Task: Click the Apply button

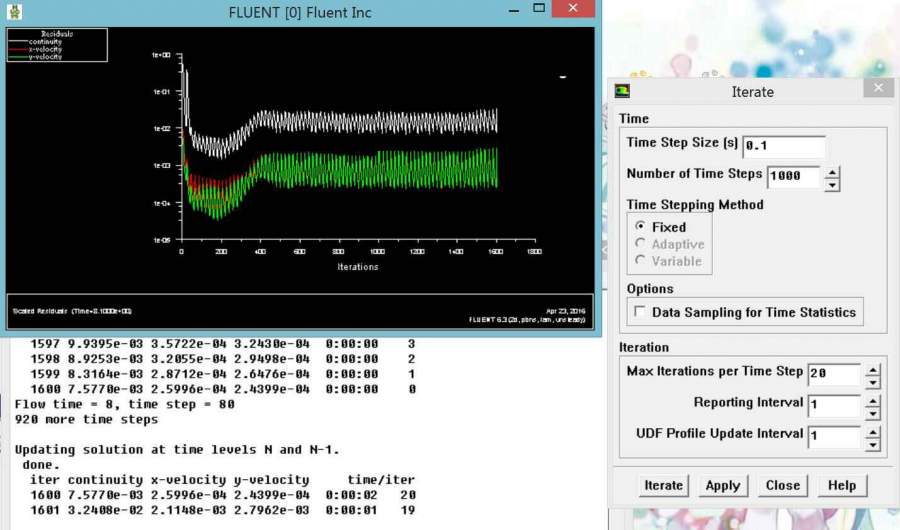Action: [723, 485]
